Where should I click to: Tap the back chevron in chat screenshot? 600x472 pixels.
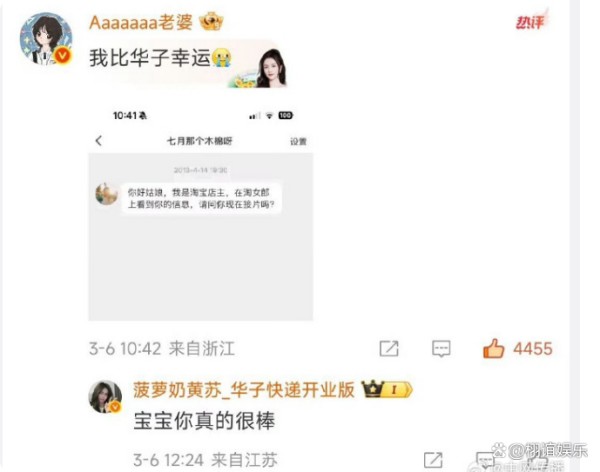click(x=99, y=141)
